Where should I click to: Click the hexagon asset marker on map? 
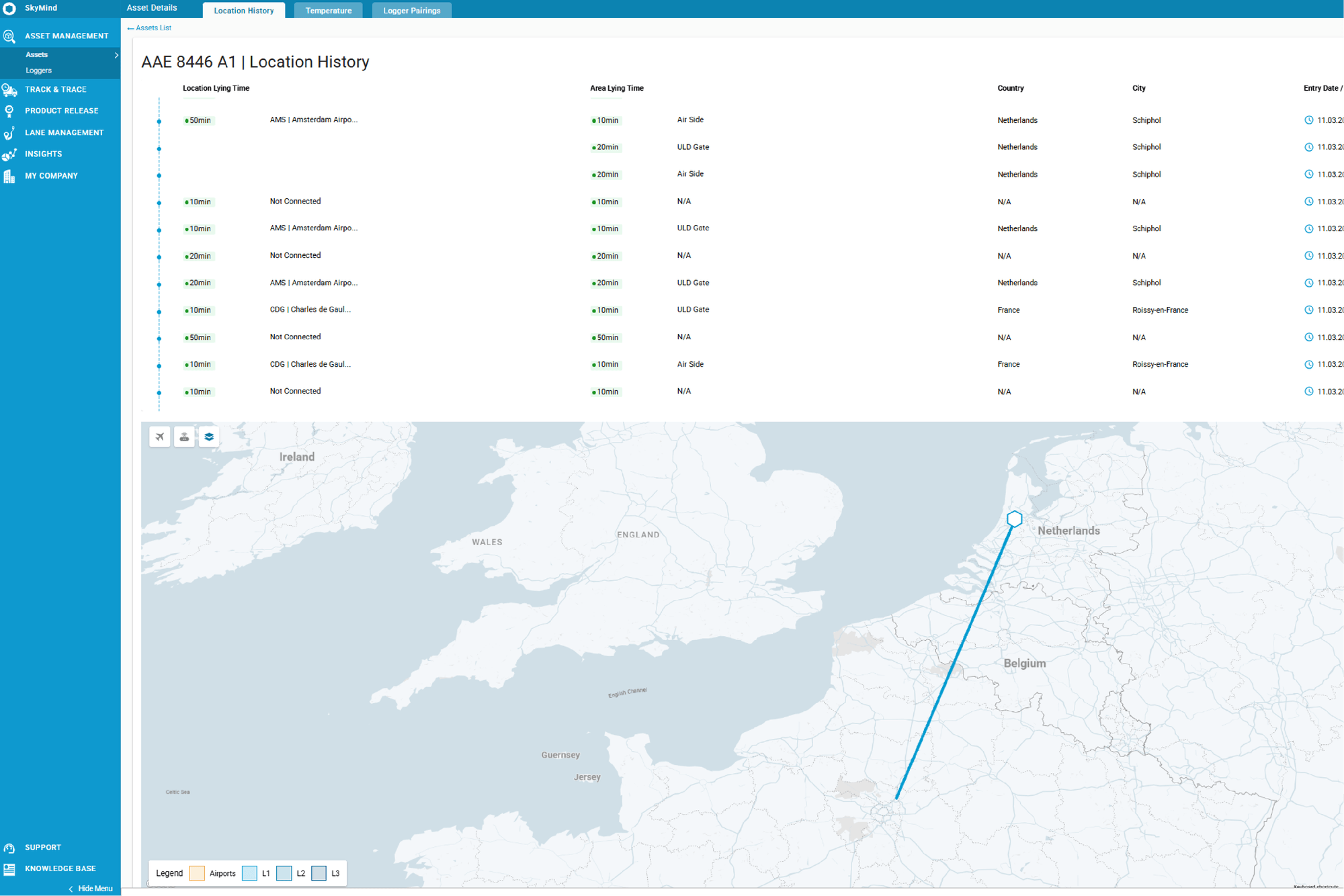1014,519
